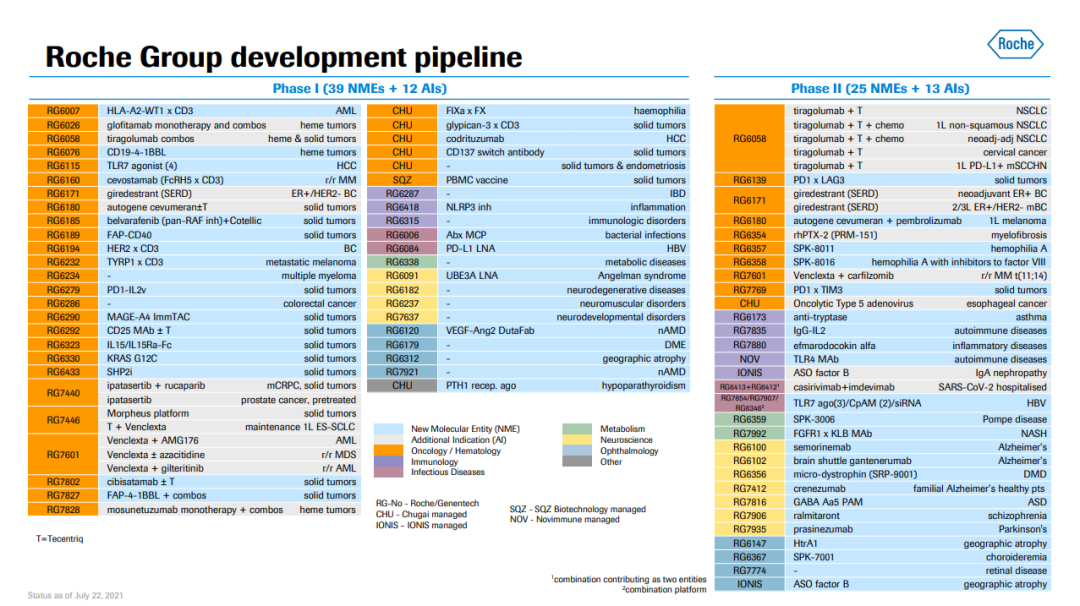Click 'NLRP3 inh' entry
The width and height of the screenshot is (1080, 606).
468,207
